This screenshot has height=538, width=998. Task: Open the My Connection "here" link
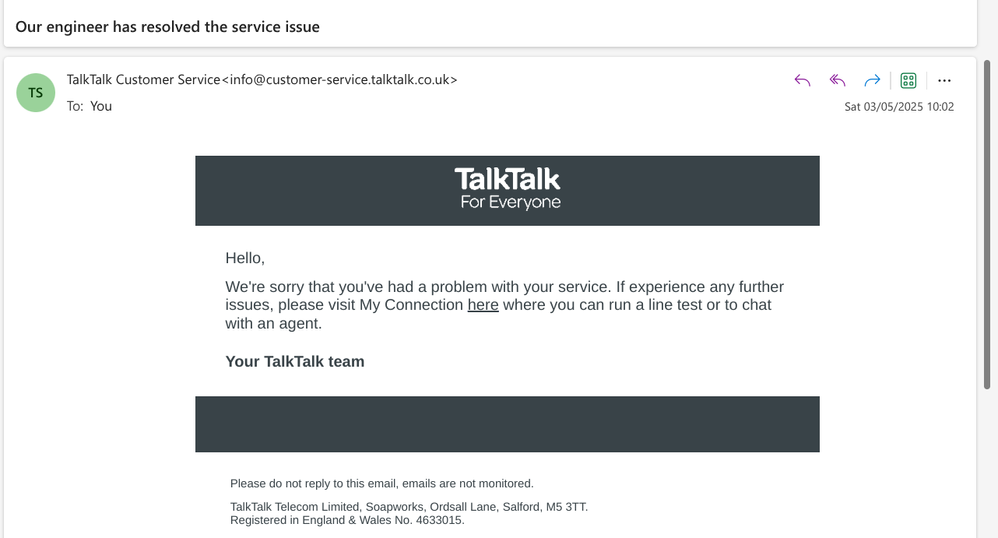pos(483,305)
